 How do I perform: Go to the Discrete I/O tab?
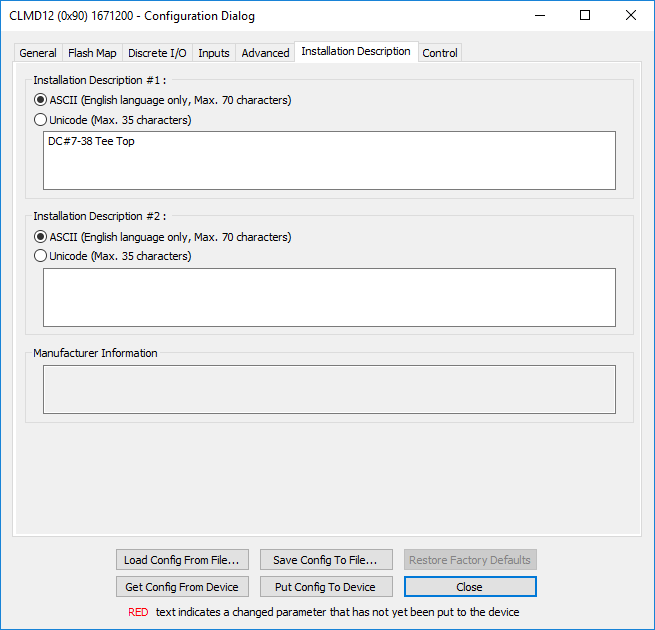click(157, 53)
